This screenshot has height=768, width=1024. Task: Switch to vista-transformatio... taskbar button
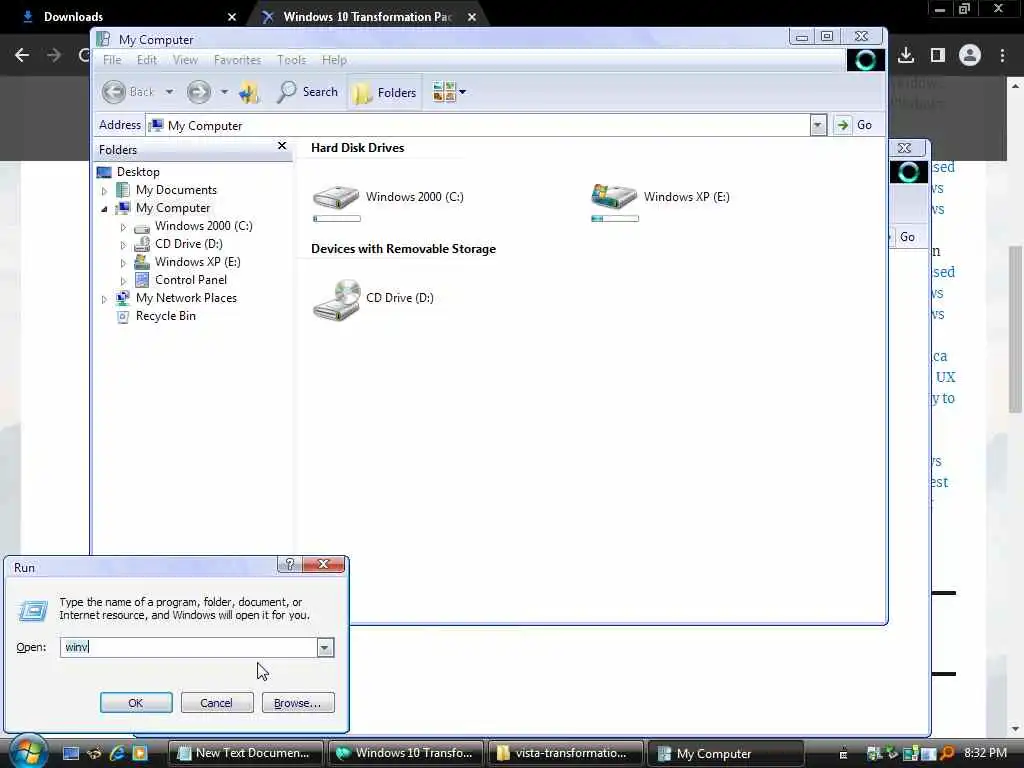[565, 753]
